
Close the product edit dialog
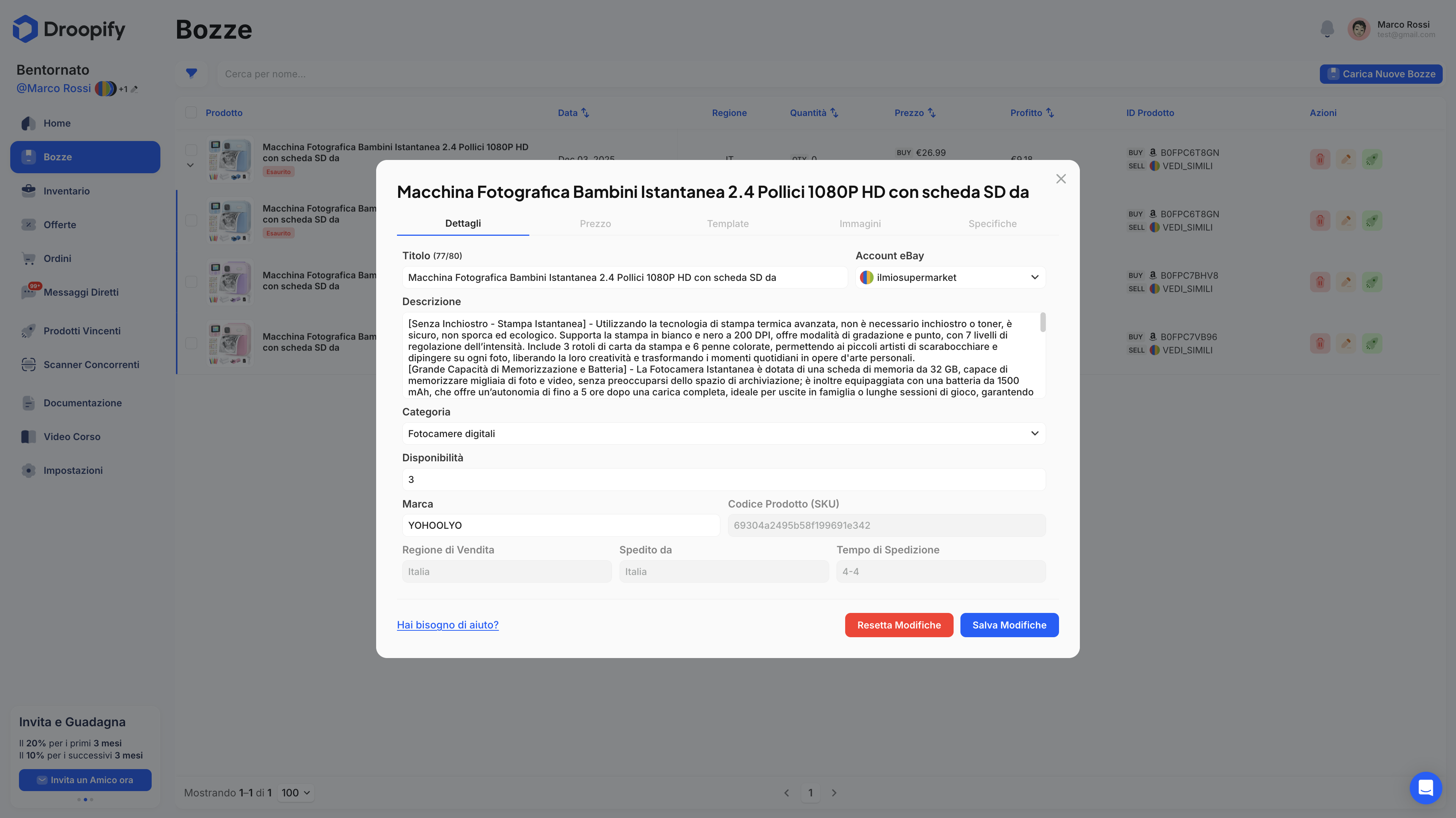tap(1061, 179)
